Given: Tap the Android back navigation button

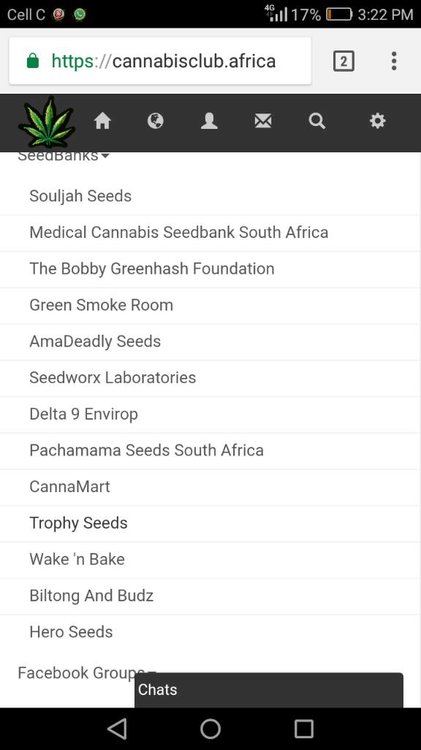Looking at the screenshot, I should tap(117, 729).
